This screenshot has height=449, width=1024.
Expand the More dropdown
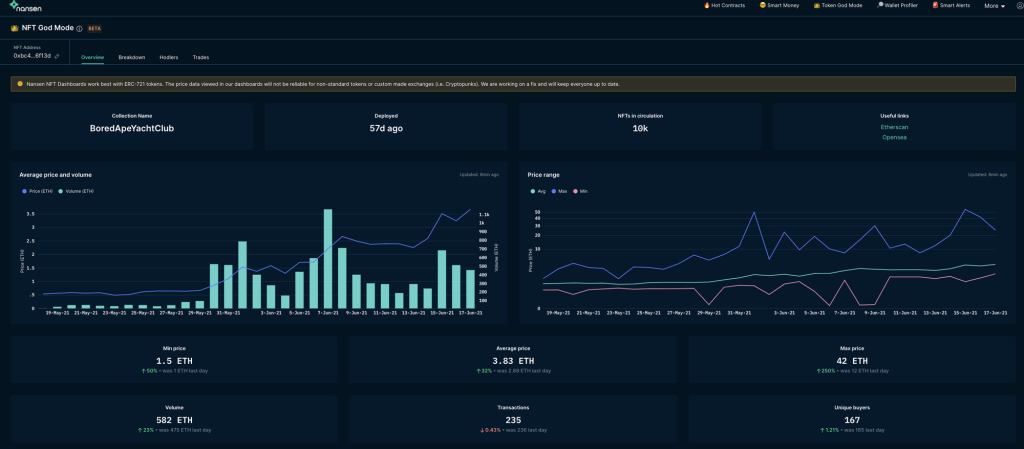click(994, 6)
